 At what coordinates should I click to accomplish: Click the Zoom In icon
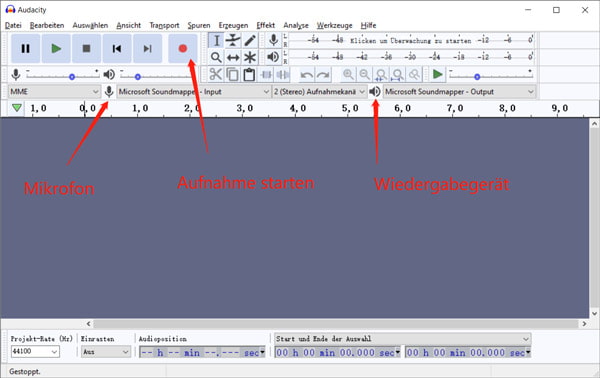point(348,74)
